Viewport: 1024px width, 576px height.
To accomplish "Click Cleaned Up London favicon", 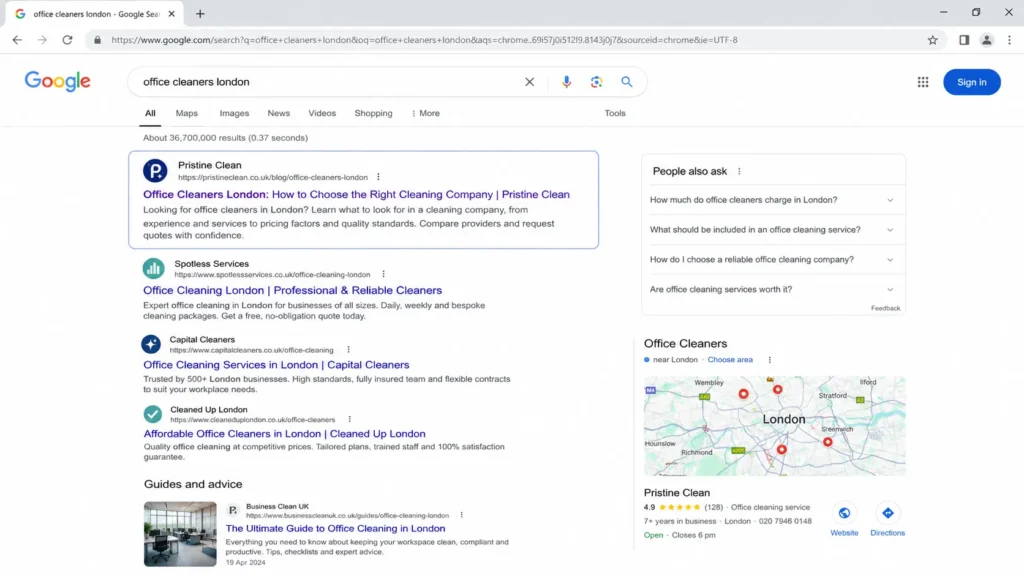I will (153, 413).
